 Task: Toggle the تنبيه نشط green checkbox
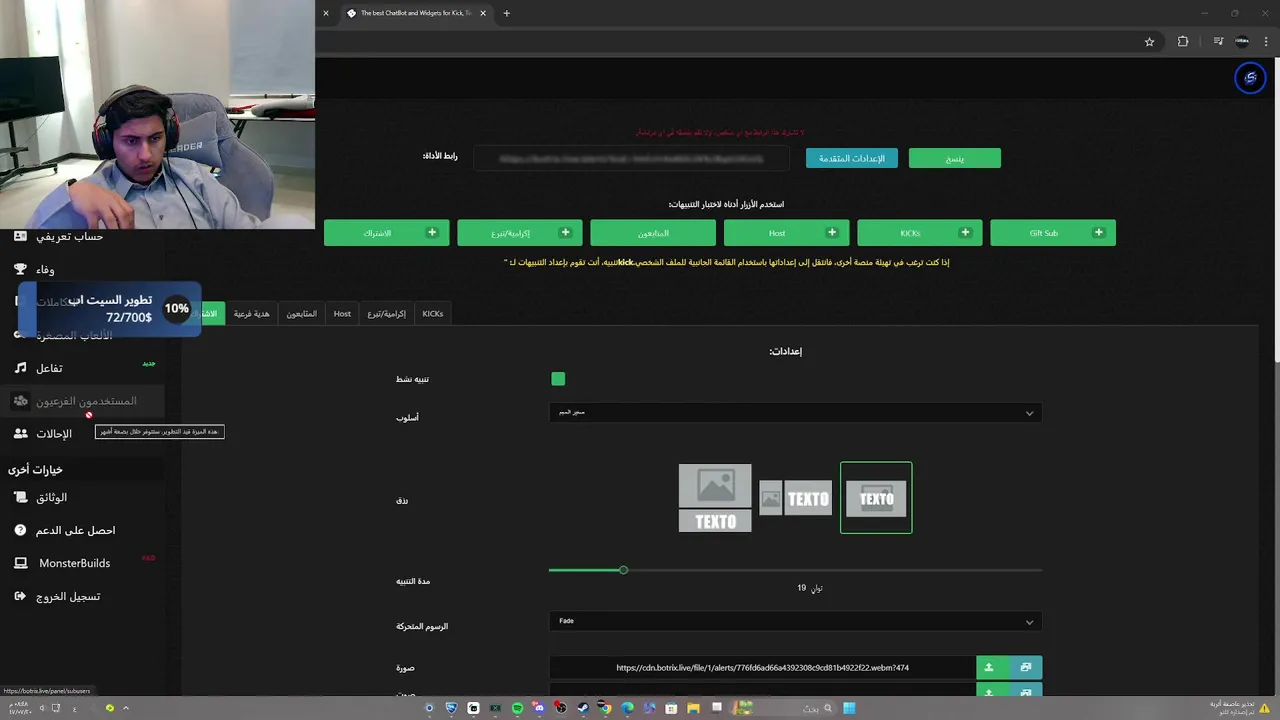558,379
